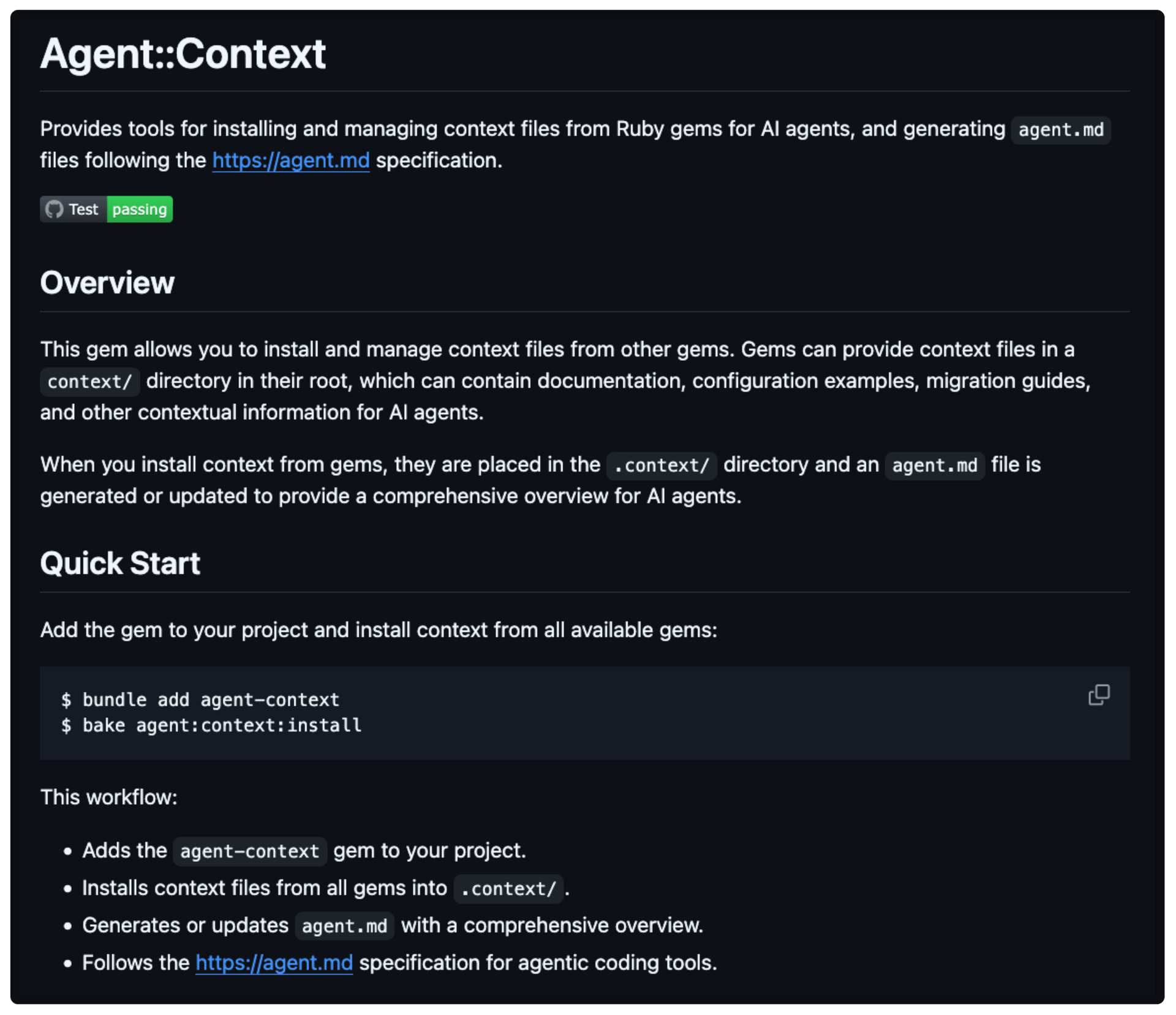The height and width of the screenshot is (1015, 1176).
Task: Click the Test label in the workflow badge
Action: click(83, 209)
